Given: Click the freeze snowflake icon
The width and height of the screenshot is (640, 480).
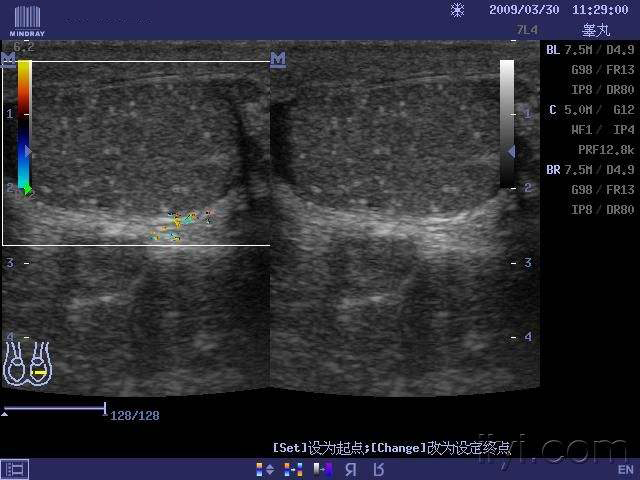Looking at the screenshot, I should 457,10.
